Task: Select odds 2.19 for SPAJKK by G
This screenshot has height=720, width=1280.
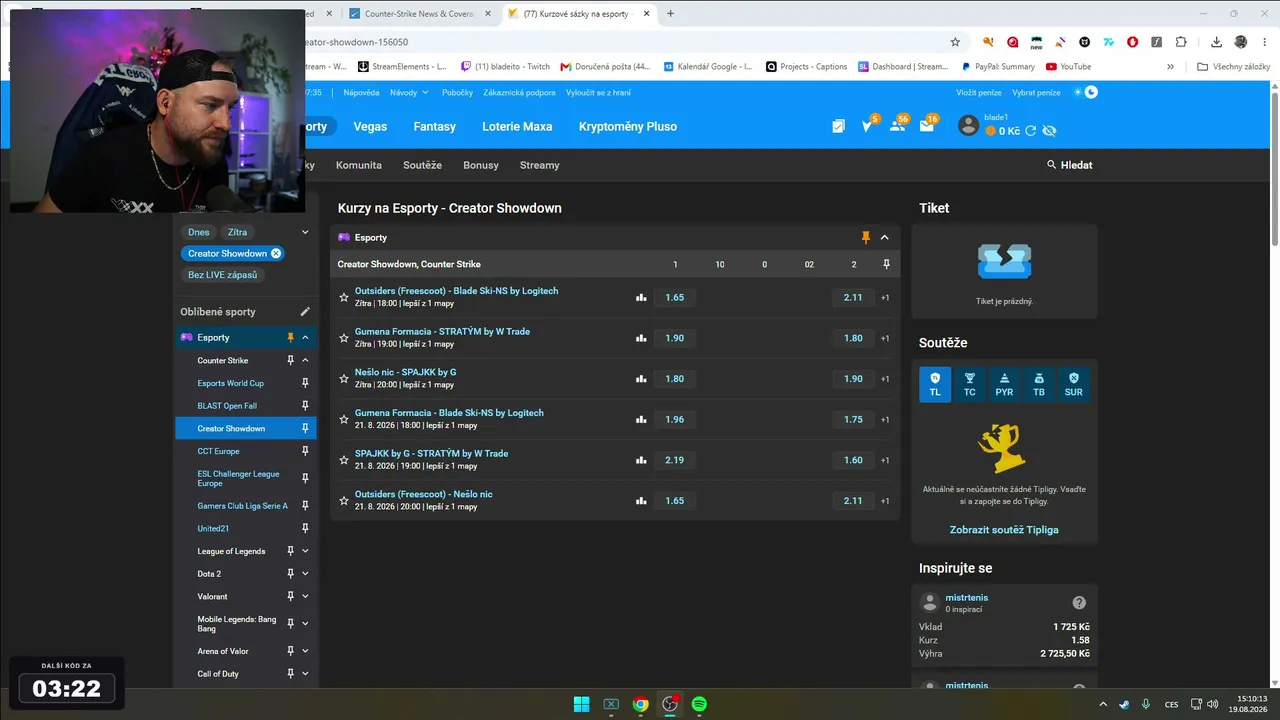Action: 675,460
